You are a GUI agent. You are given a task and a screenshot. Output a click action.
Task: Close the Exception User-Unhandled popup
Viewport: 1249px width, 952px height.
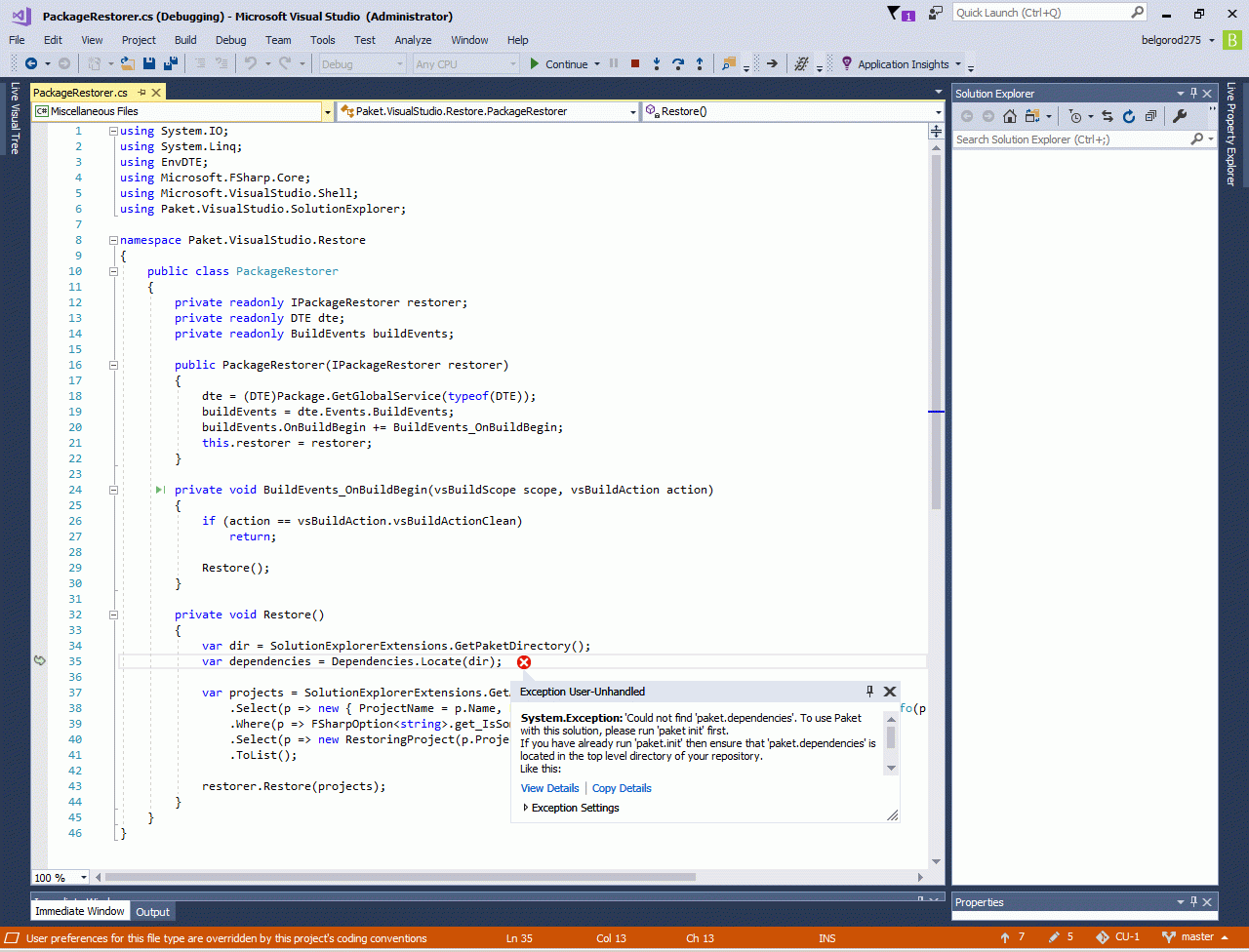click(890, 692)
